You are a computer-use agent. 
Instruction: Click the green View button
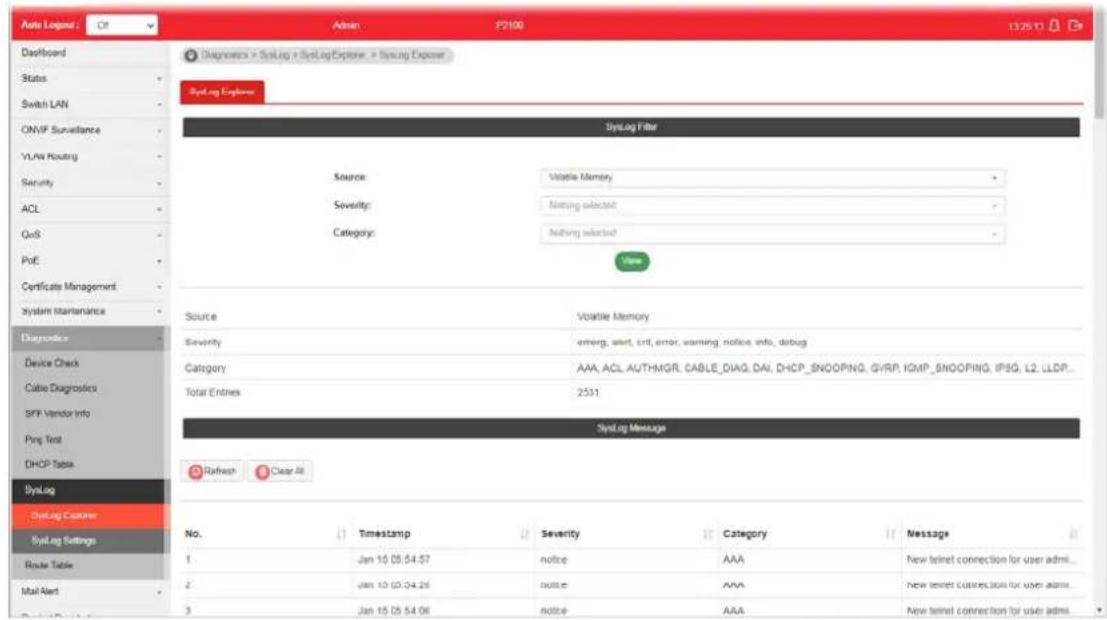632,261
